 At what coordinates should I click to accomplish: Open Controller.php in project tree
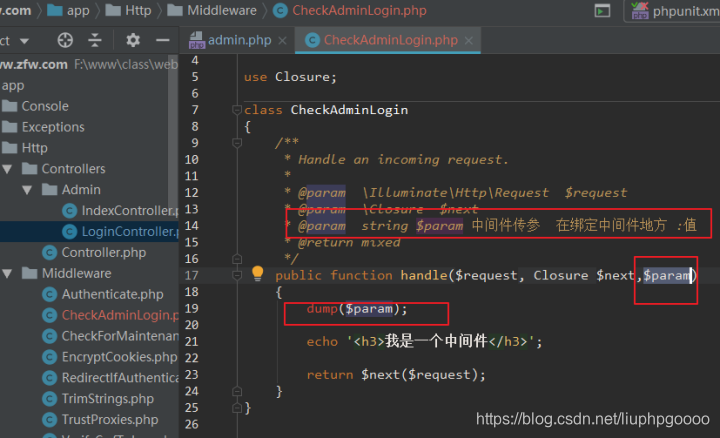[x=94, y=253]
